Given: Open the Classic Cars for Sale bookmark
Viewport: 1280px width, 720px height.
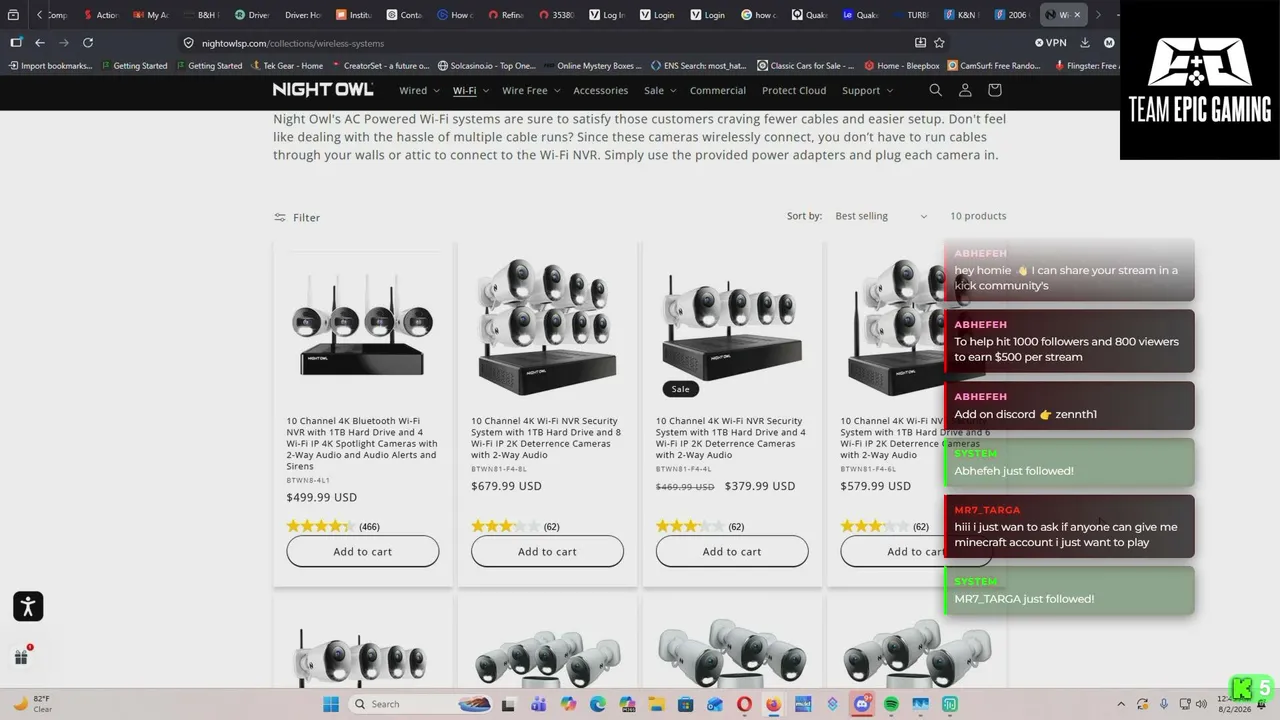Looking at the screenshot, I should pyautogui.click(x=805, y=66).
